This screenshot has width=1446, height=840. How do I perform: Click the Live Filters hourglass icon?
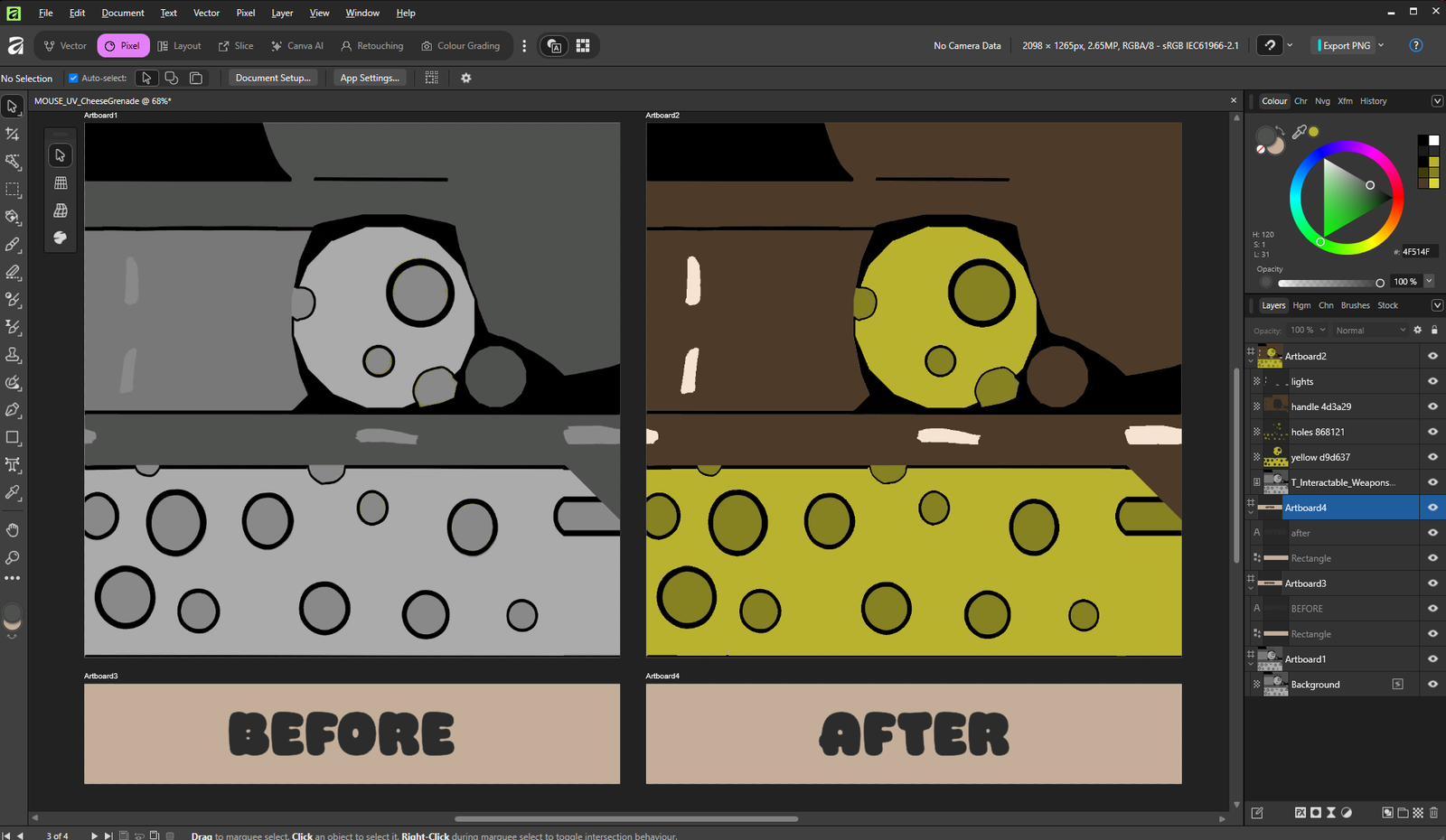click(x=1331, y=813)
